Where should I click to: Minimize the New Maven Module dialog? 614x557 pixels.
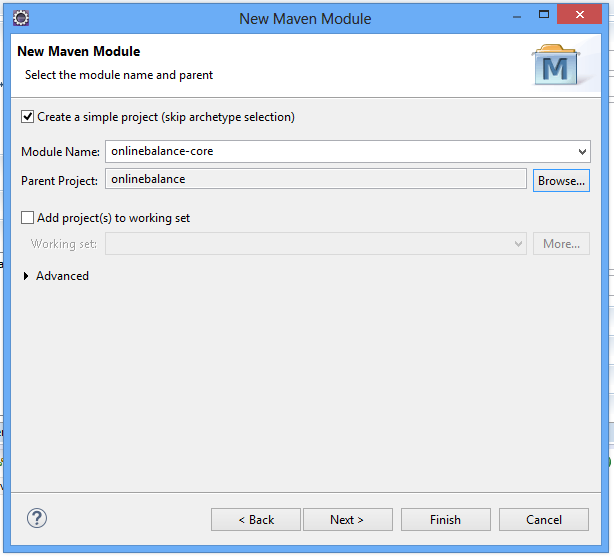click(517, 16)
